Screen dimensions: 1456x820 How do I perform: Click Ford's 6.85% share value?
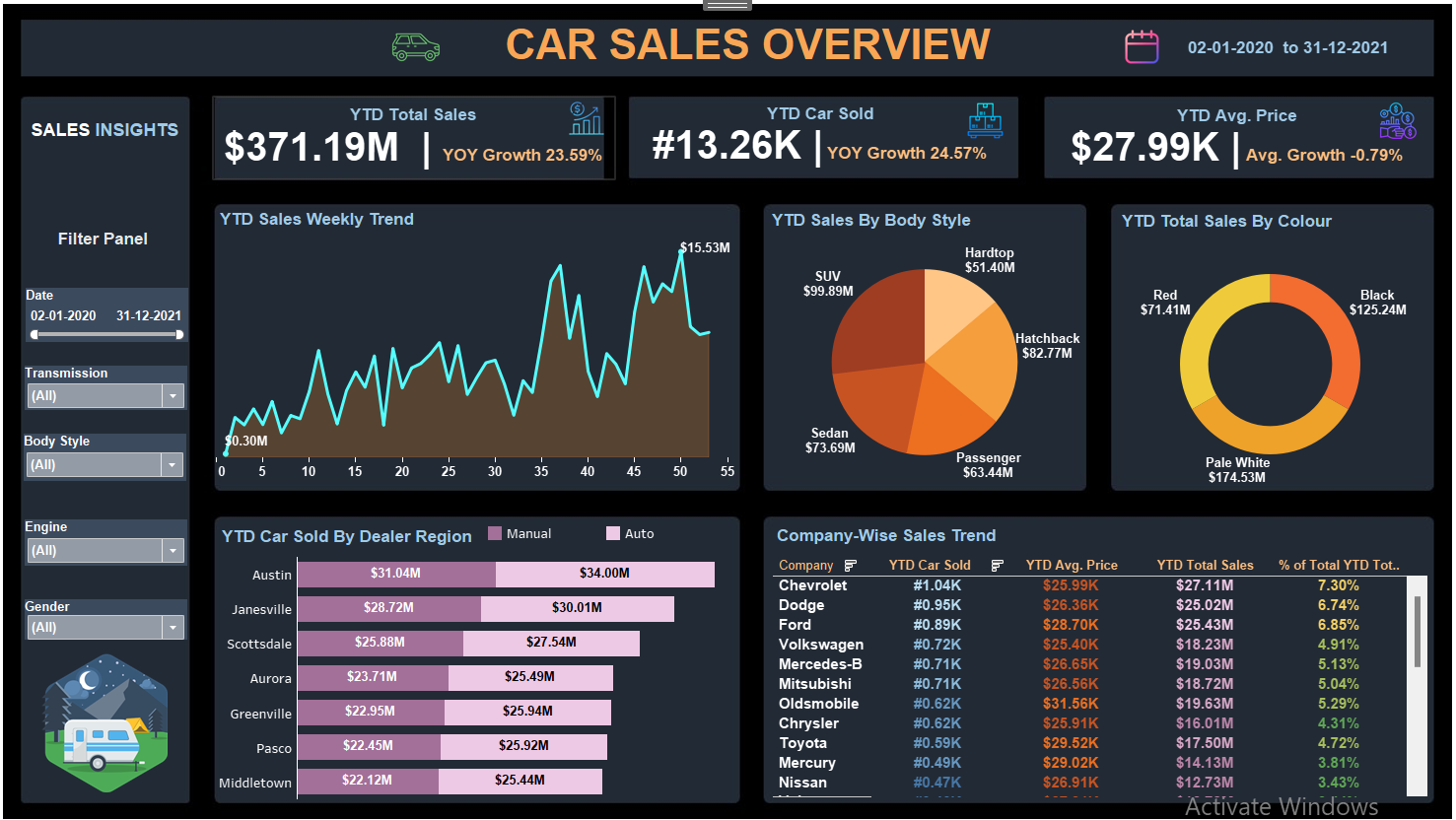1339,625
